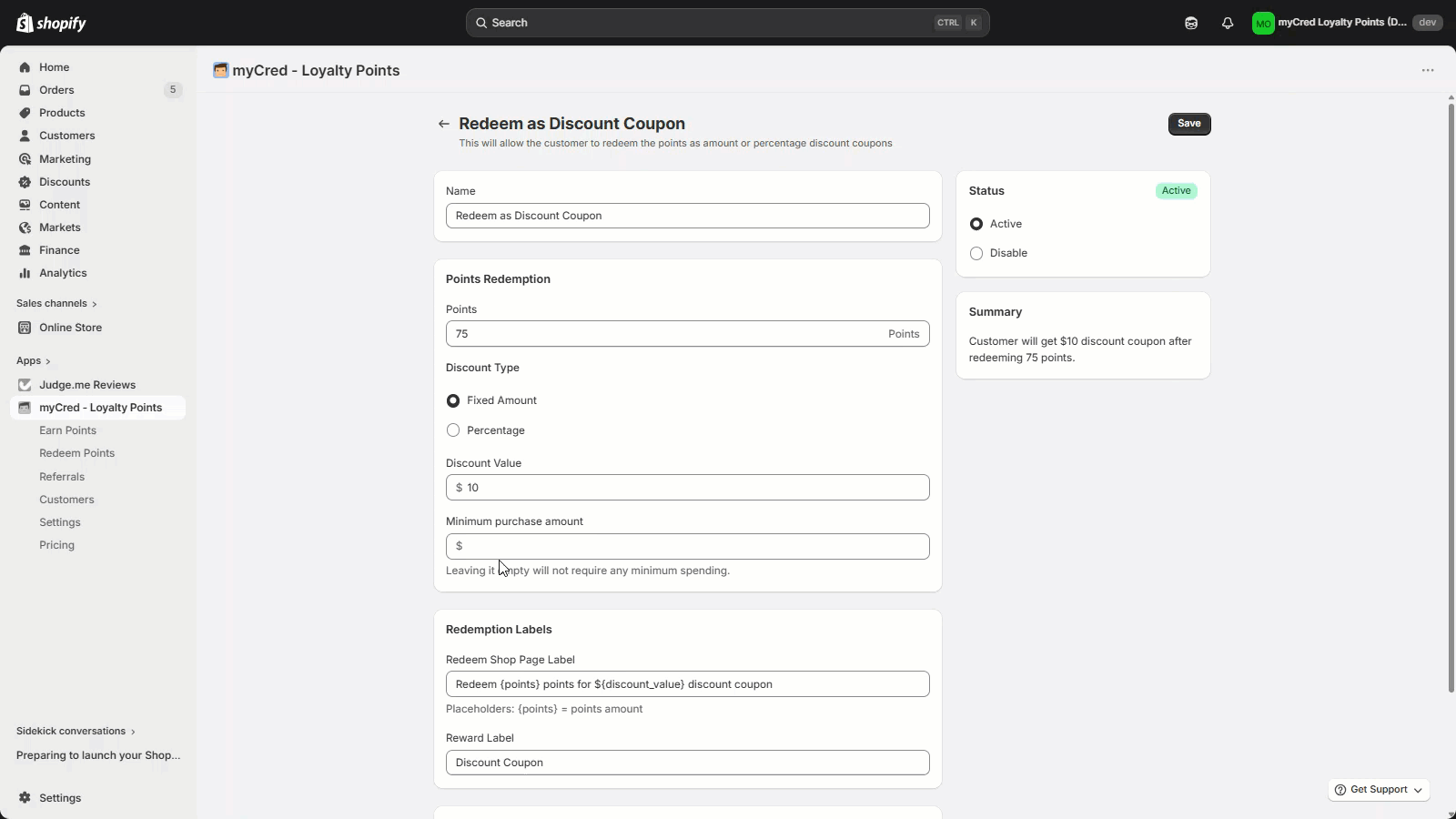Open Discounts via its sidebar icon
The height and width of the screenshot is (819, 1456).
click(25, 182)
